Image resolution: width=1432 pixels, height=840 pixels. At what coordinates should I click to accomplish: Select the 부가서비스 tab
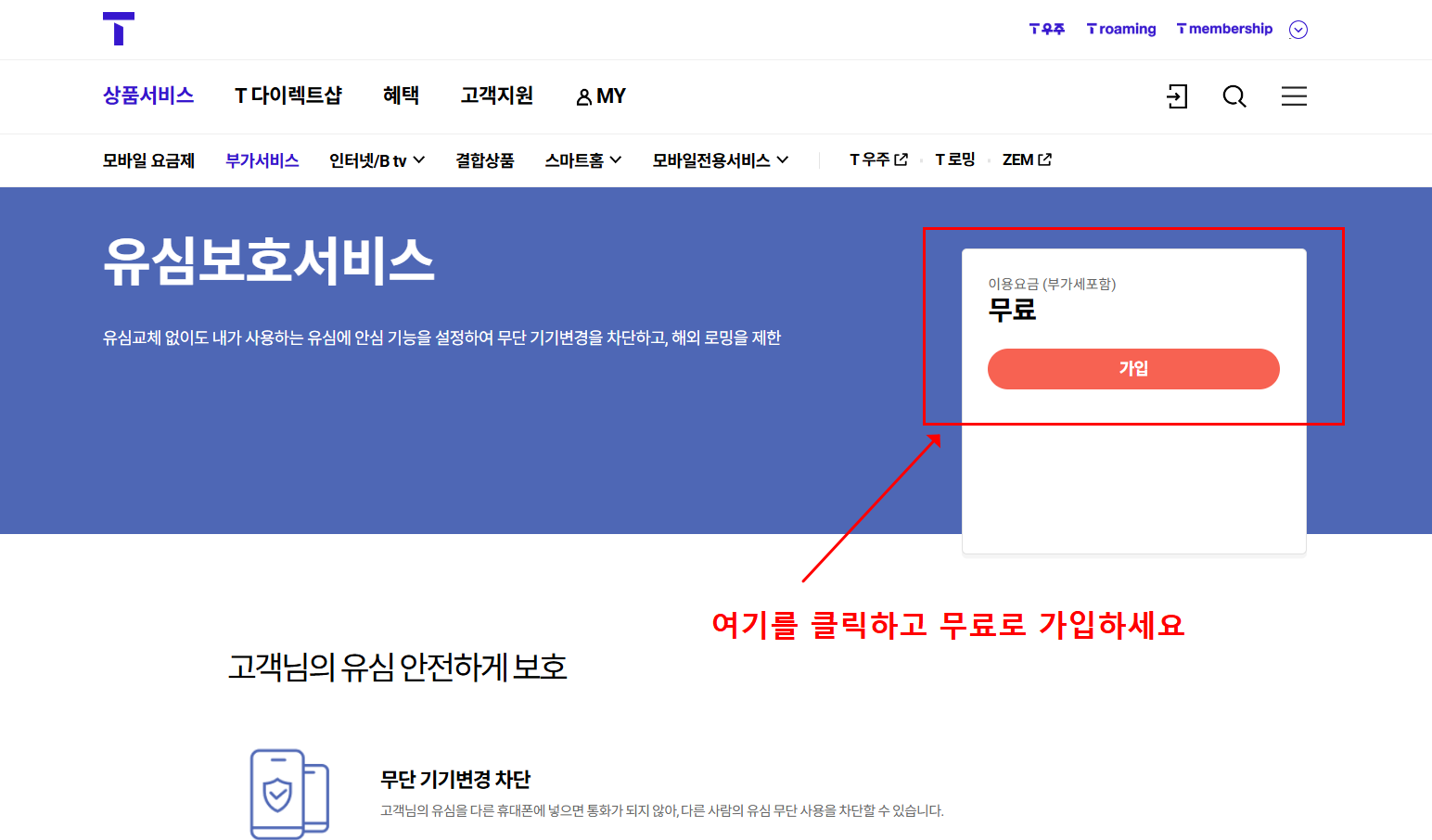pyautogui.click(x=262, y=160)
